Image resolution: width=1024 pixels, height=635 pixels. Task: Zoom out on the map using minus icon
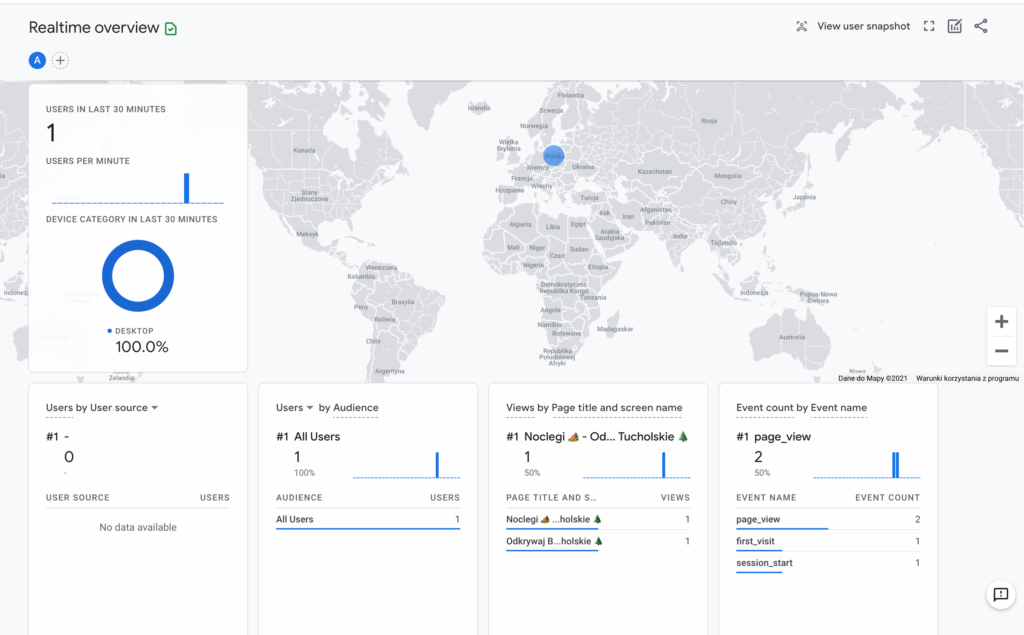[1001, 350]
